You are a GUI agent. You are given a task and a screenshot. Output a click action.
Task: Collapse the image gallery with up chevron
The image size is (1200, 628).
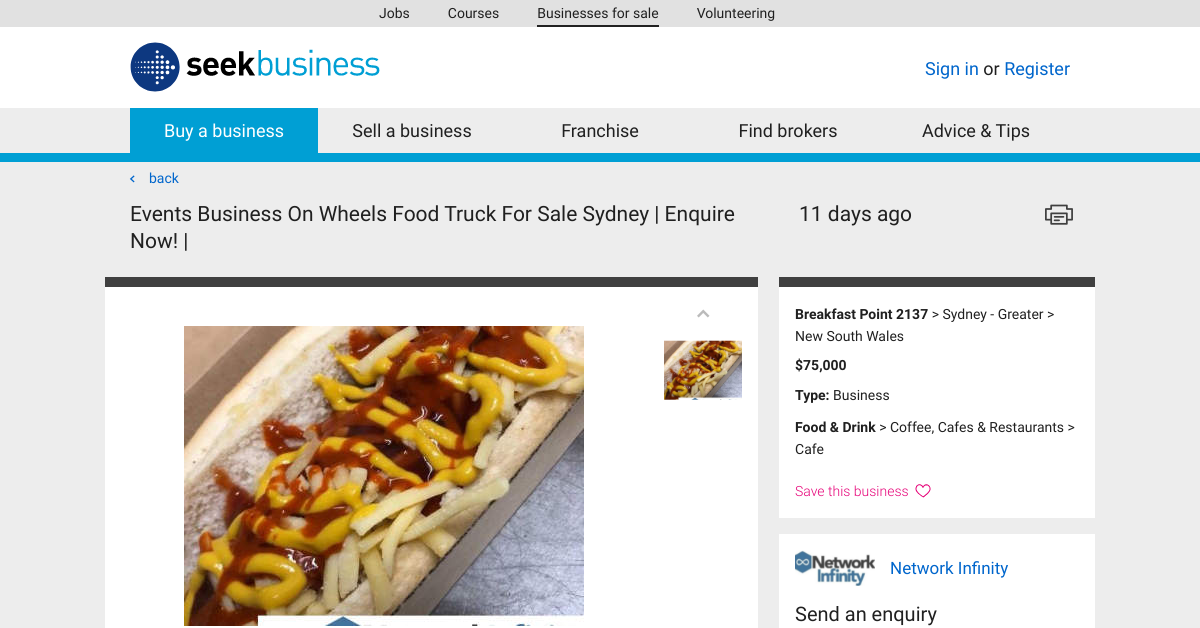(703, 313)
